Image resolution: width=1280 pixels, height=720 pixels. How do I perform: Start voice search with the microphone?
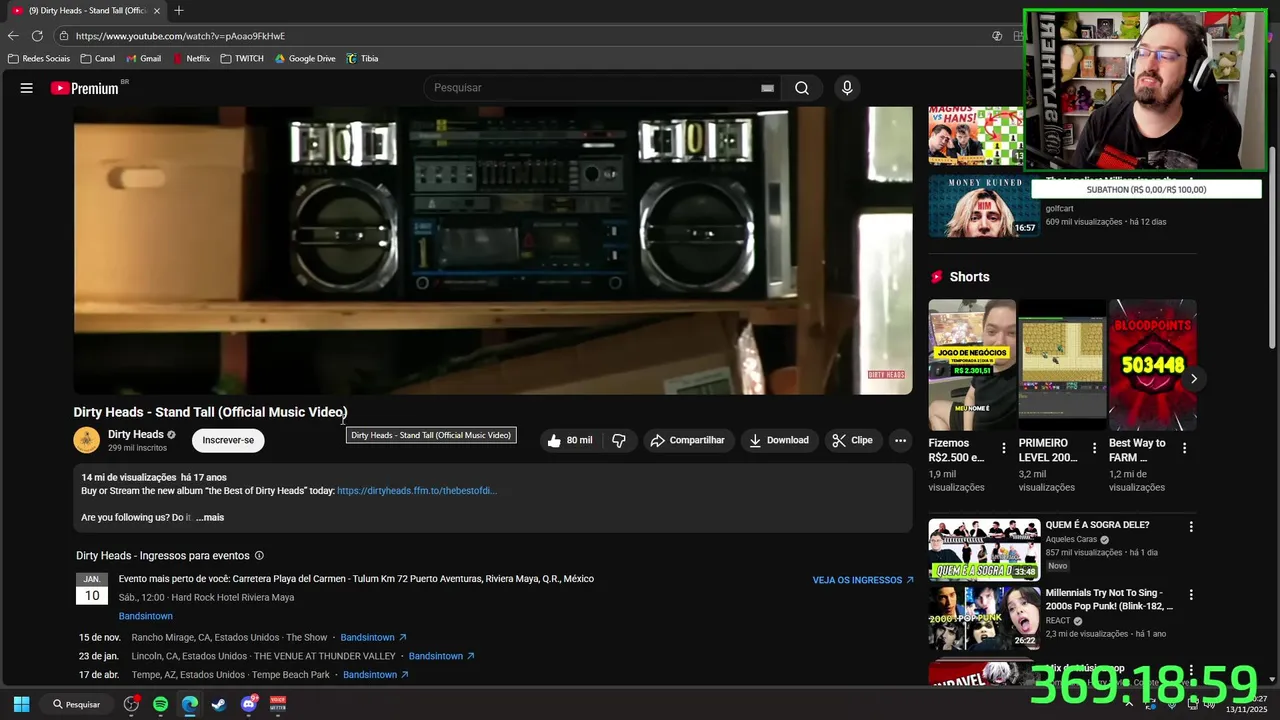[x=847, y=88]
